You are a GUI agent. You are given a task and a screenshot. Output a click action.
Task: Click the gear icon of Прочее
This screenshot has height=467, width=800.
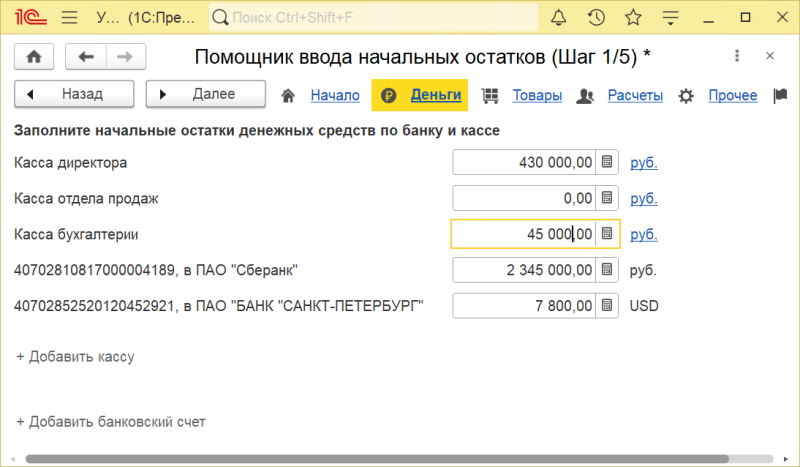(x=686, y=95)
